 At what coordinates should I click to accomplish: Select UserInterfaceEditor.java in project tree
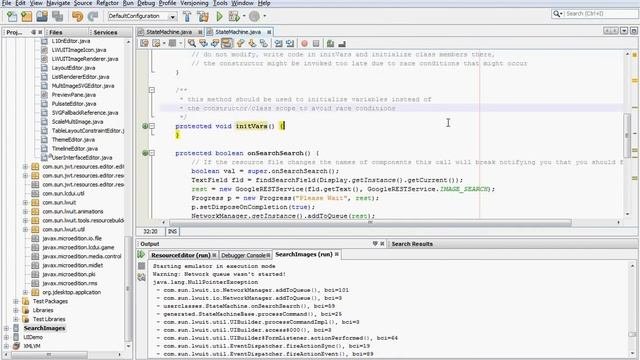(x=81, y=158)
